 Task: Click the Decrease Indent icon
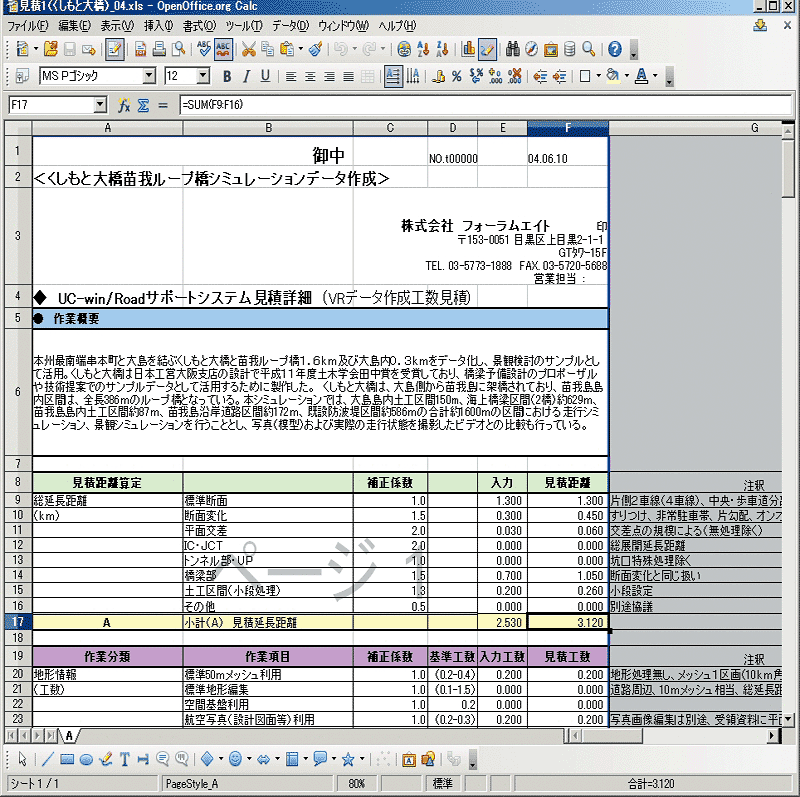pos(540,77)
